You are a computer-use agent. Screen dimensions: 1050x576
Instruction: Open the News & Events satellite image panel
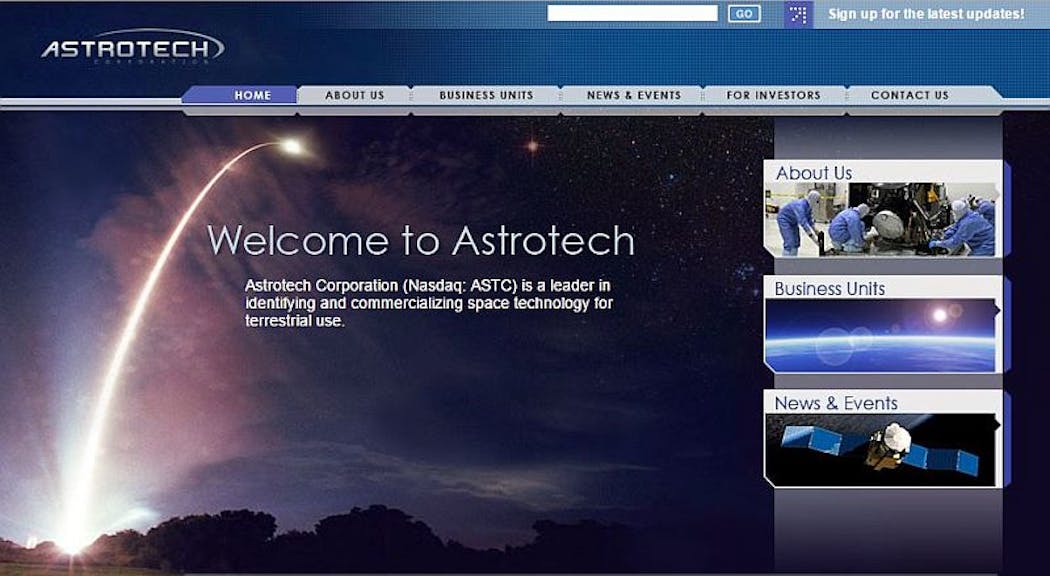(880, 448)
